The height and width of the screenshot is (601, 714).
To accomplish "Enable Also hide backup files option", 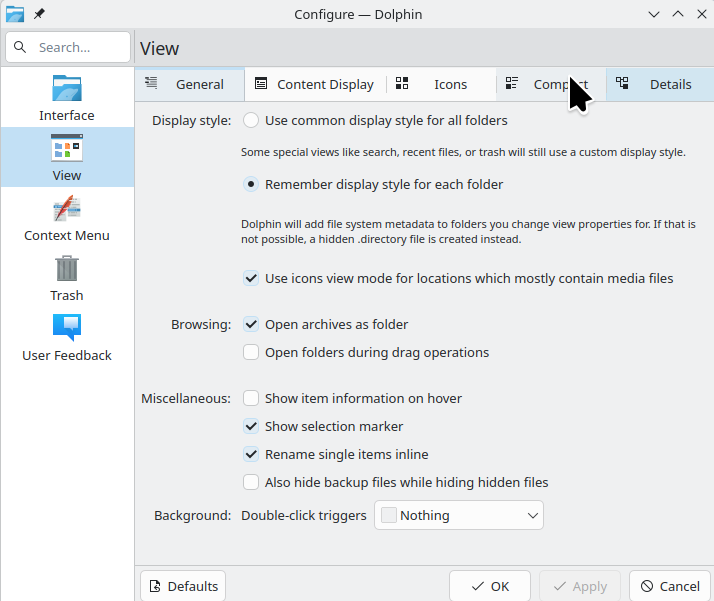I will point(251,482).
